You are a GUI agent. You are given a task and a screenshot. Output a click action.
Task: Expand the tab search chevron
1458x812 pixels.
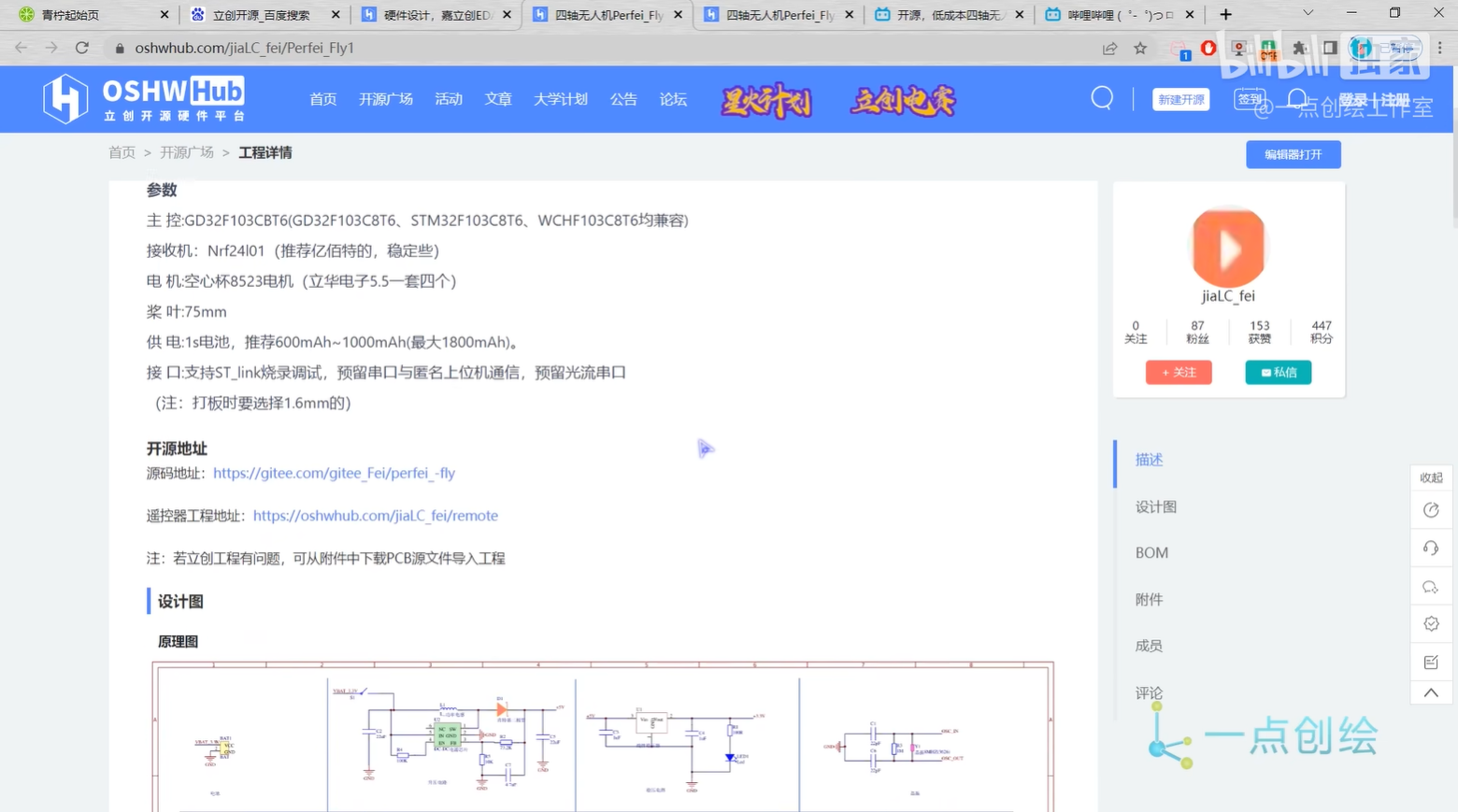click(x=1308, y=13)
